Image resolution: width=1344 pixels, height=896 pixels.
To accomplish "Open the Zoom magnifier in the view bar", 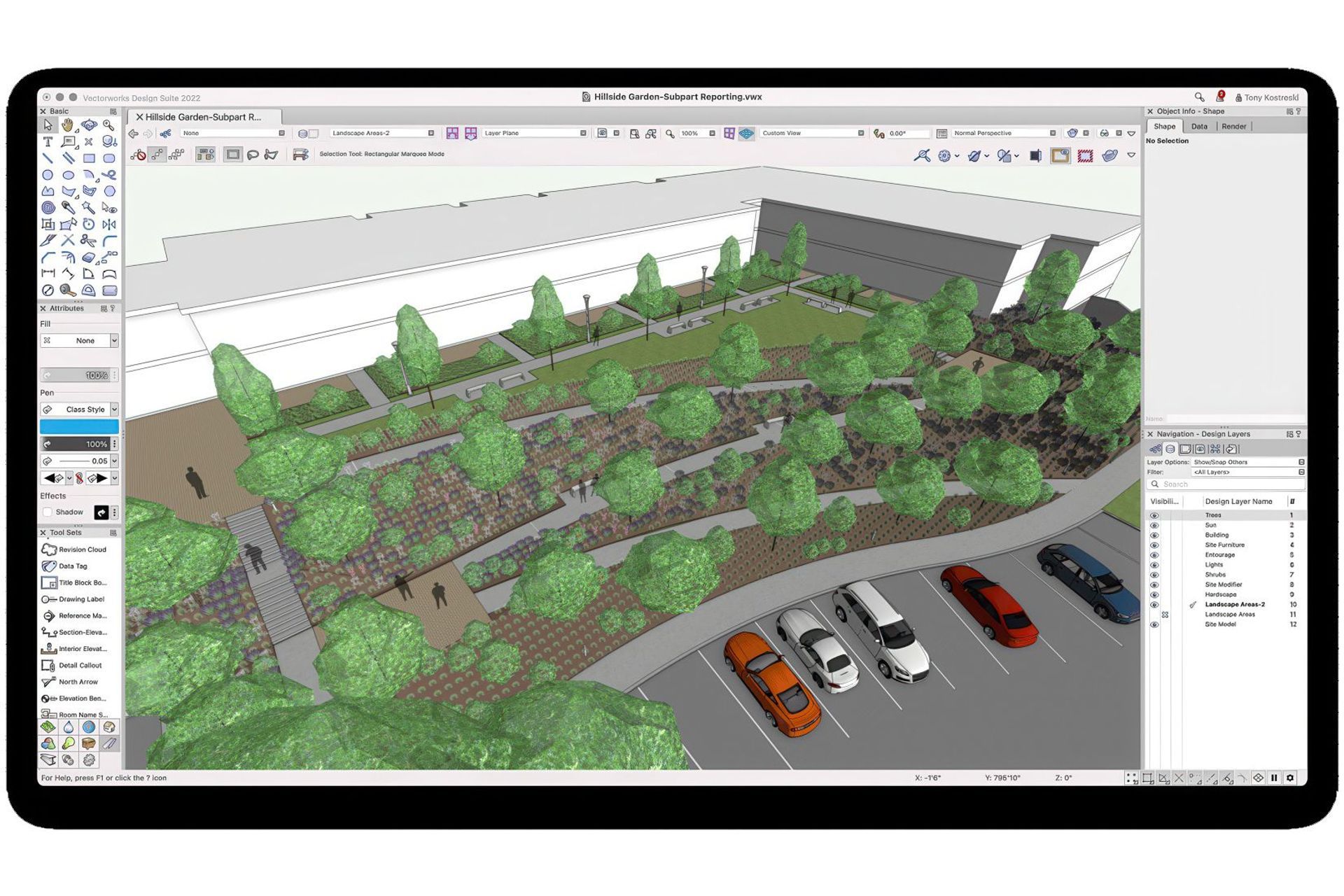I will tap(670, 132).
